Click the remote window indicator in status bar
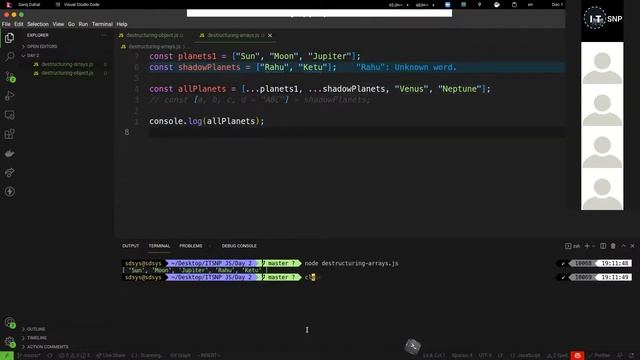Screen dimensions: 640x360 [7, 356]
